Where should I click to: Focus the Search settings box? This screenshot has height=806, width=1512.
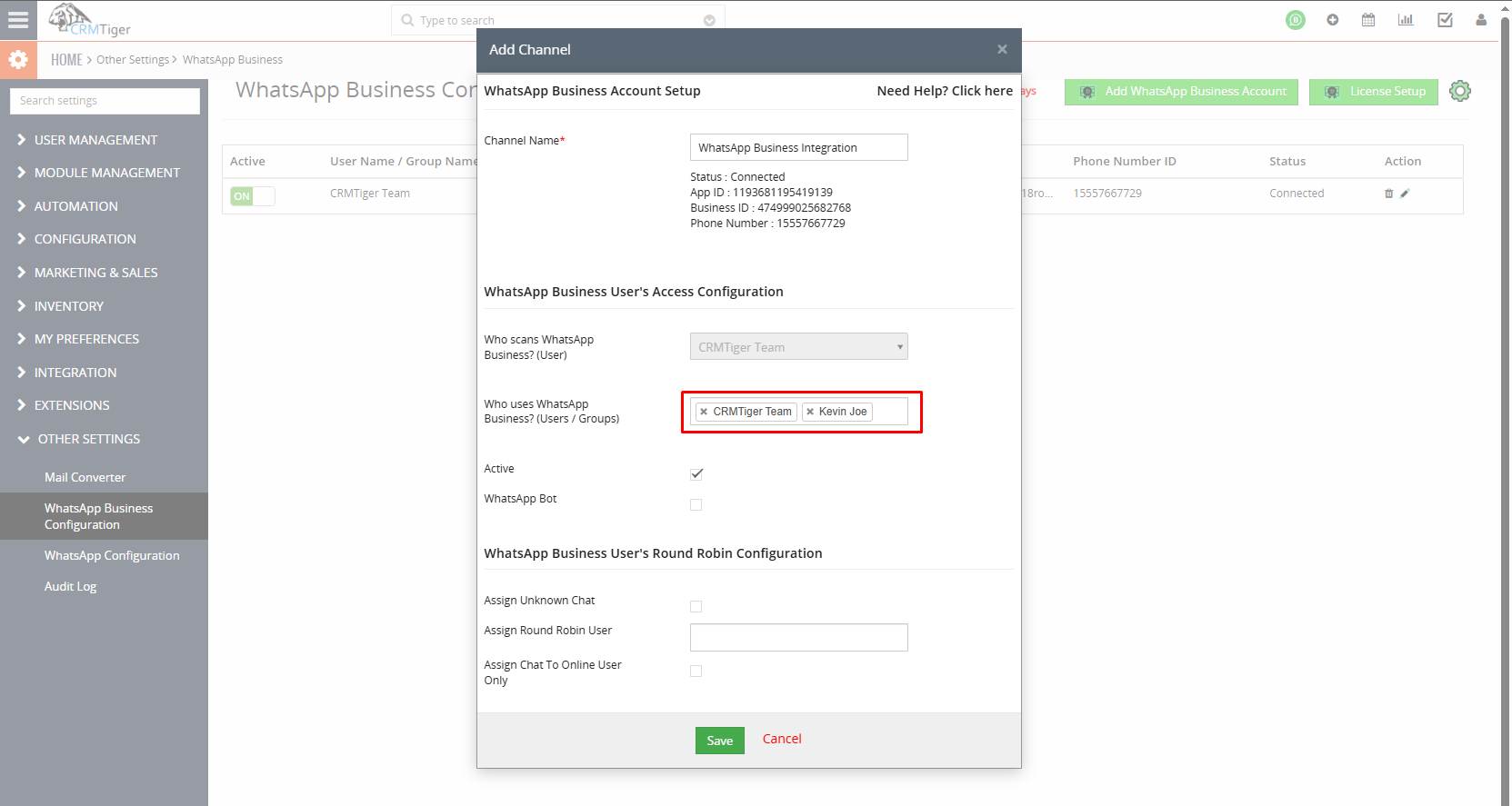105,101
